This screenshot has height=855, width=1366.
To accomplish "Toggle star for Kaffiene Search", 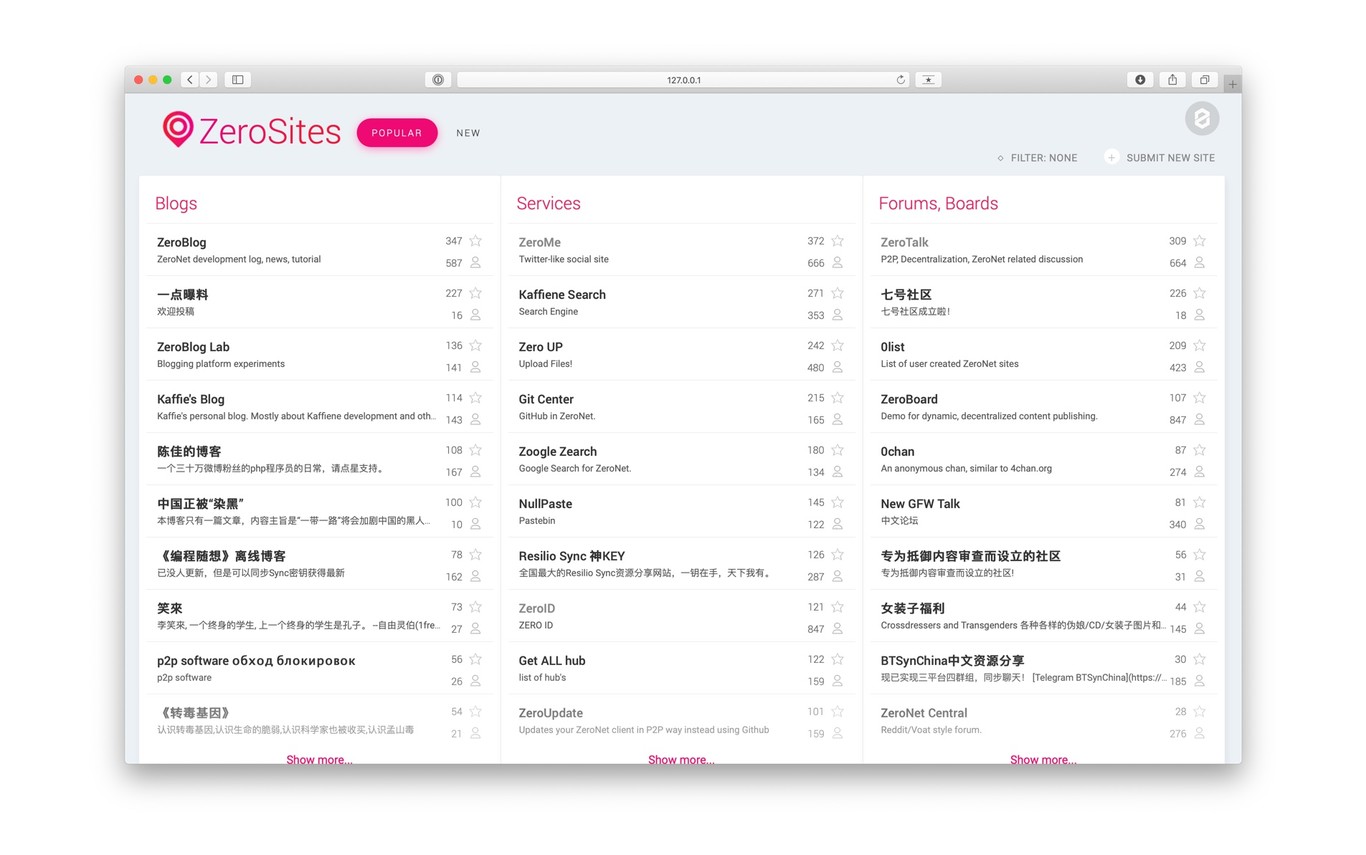I will click(838, 293).
